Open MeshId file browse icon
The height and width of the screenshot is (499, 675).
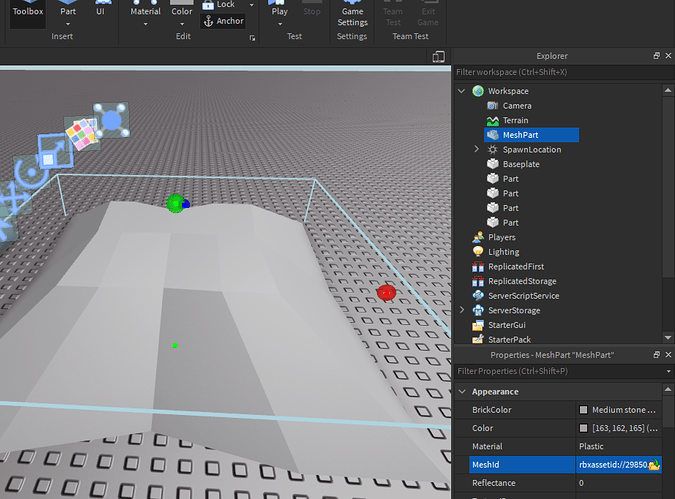pos(654,465)
